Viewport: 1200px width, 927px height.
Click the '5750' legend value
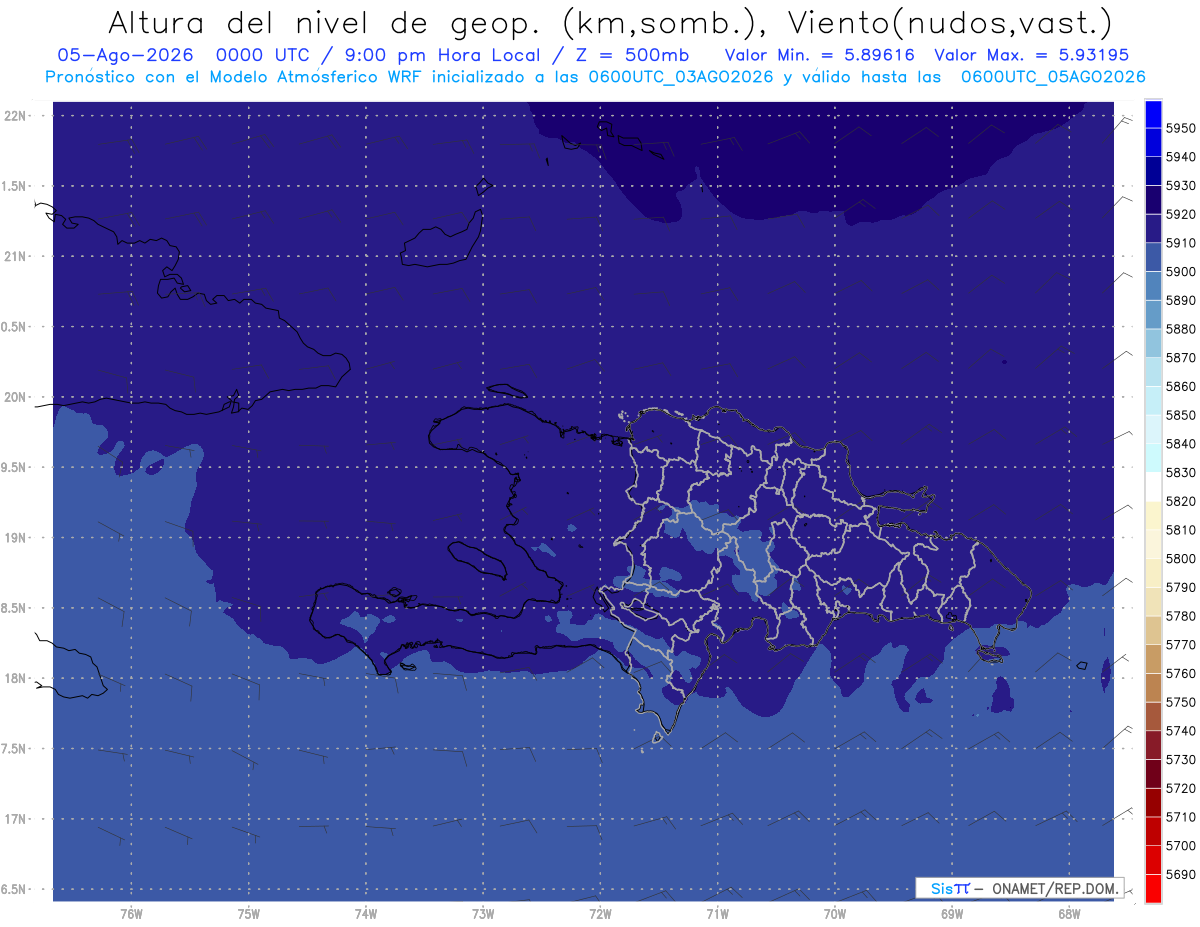(1182, 702)
